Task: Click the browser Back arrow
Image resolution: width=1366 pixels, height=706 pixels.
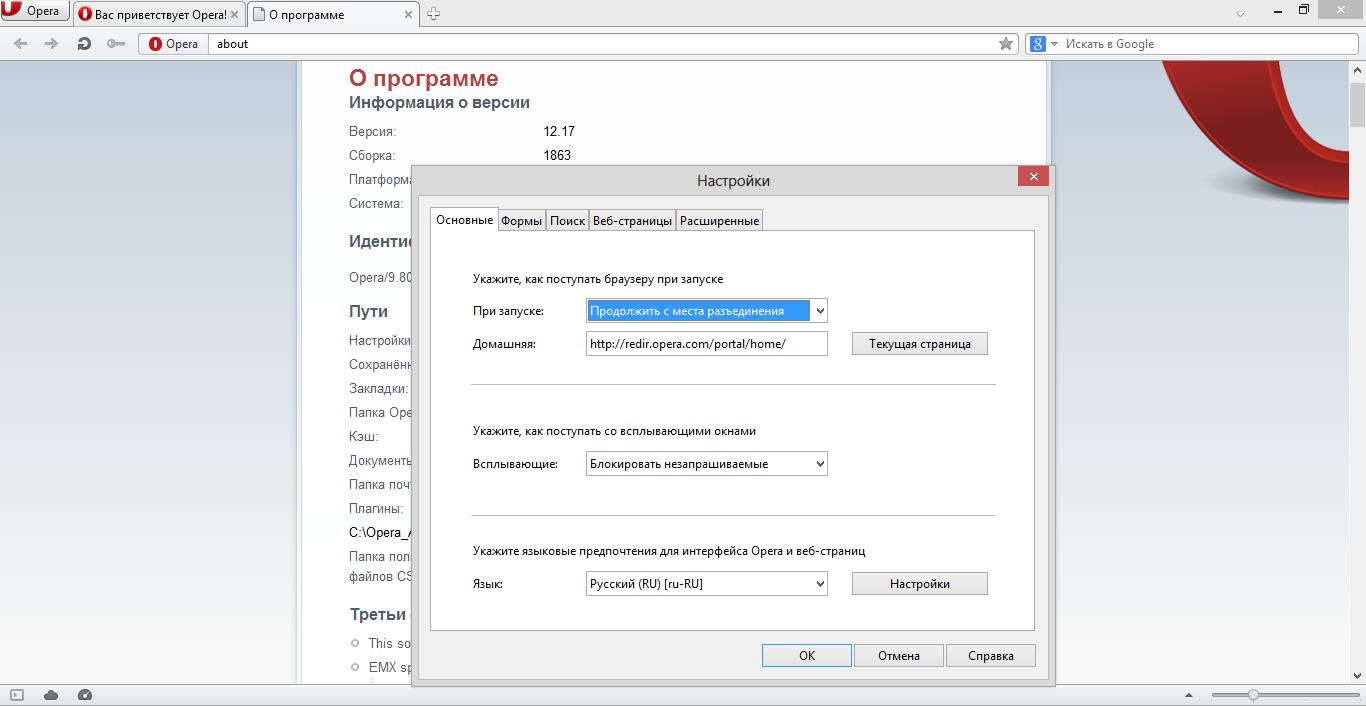Action: tap(21, 44)
